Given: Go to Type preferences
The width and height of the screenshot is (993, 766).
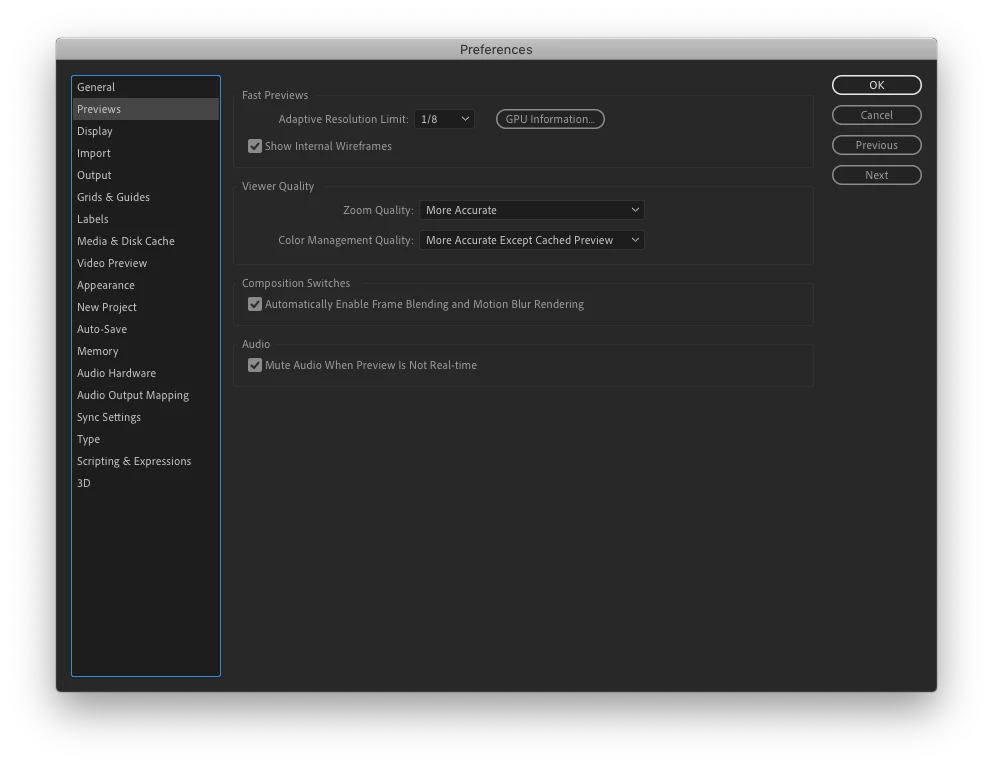Looking at the screenshot, I should pos(146,439).
